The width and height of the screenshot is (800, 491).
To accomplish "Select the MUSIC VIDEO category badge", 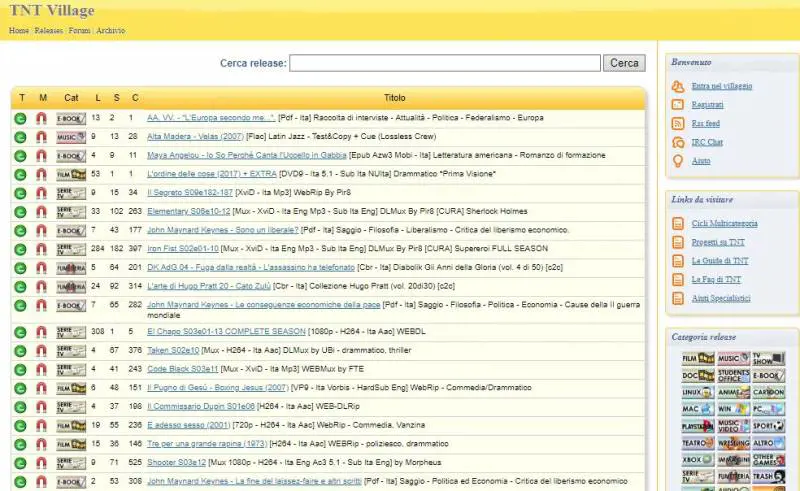I will coord(734,426).
